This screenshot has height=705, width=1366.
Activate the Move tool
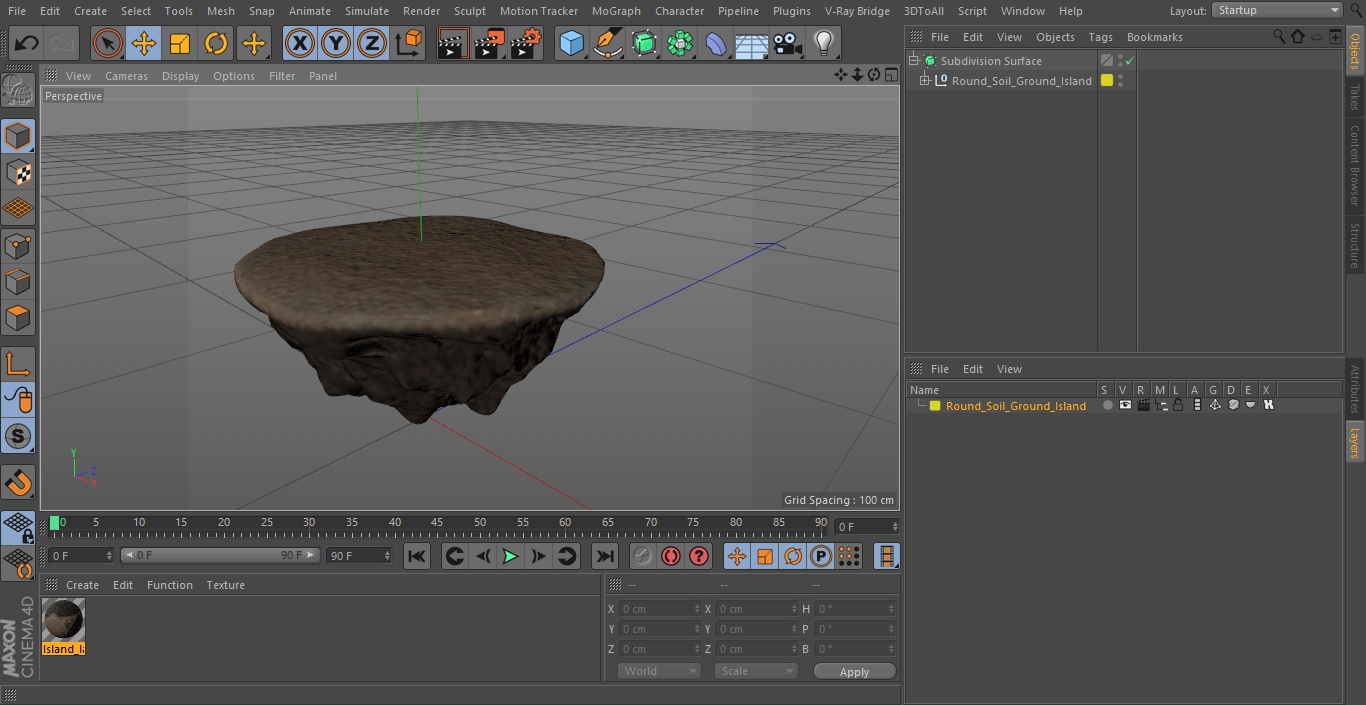pyautogui.click(x=144, y=44)
